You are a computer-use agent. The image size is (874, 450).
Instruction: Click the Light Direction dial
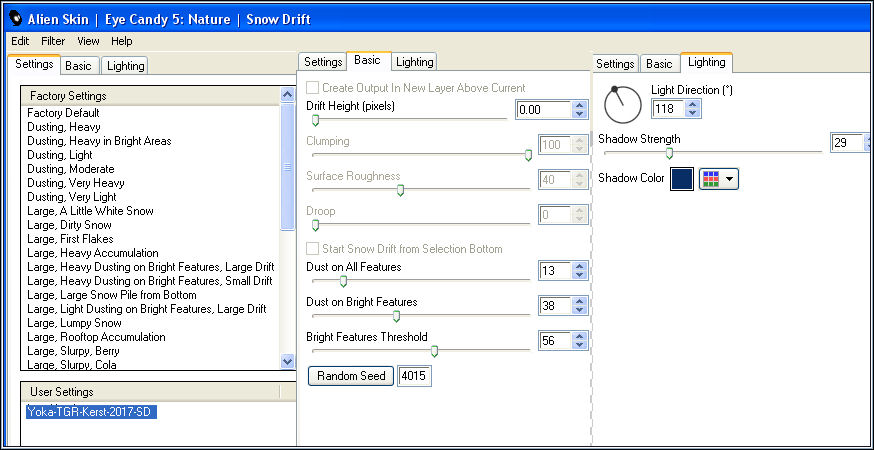coord(623,104)
